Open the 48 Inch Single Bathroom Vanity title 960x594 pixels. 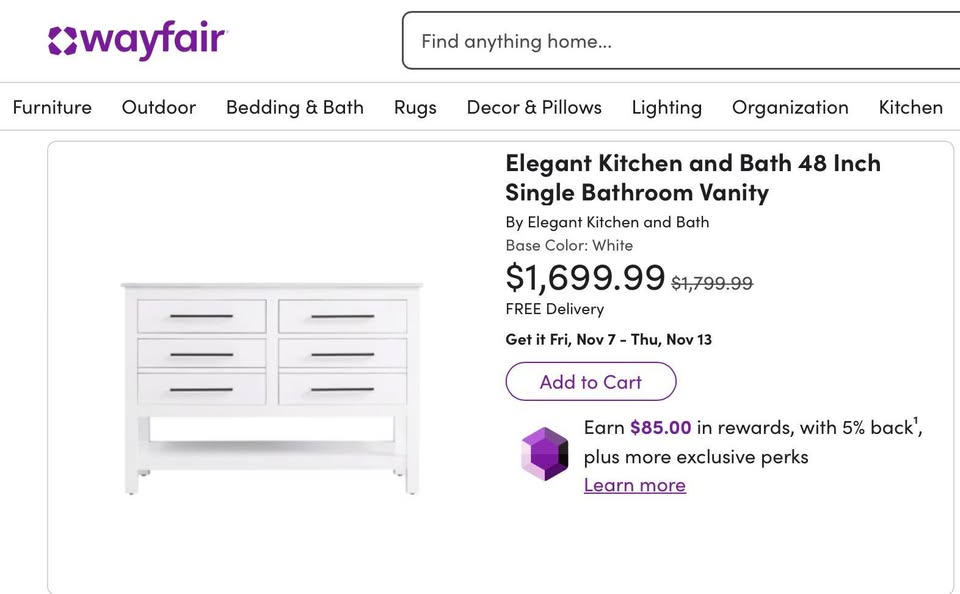(x=693, y=177)
